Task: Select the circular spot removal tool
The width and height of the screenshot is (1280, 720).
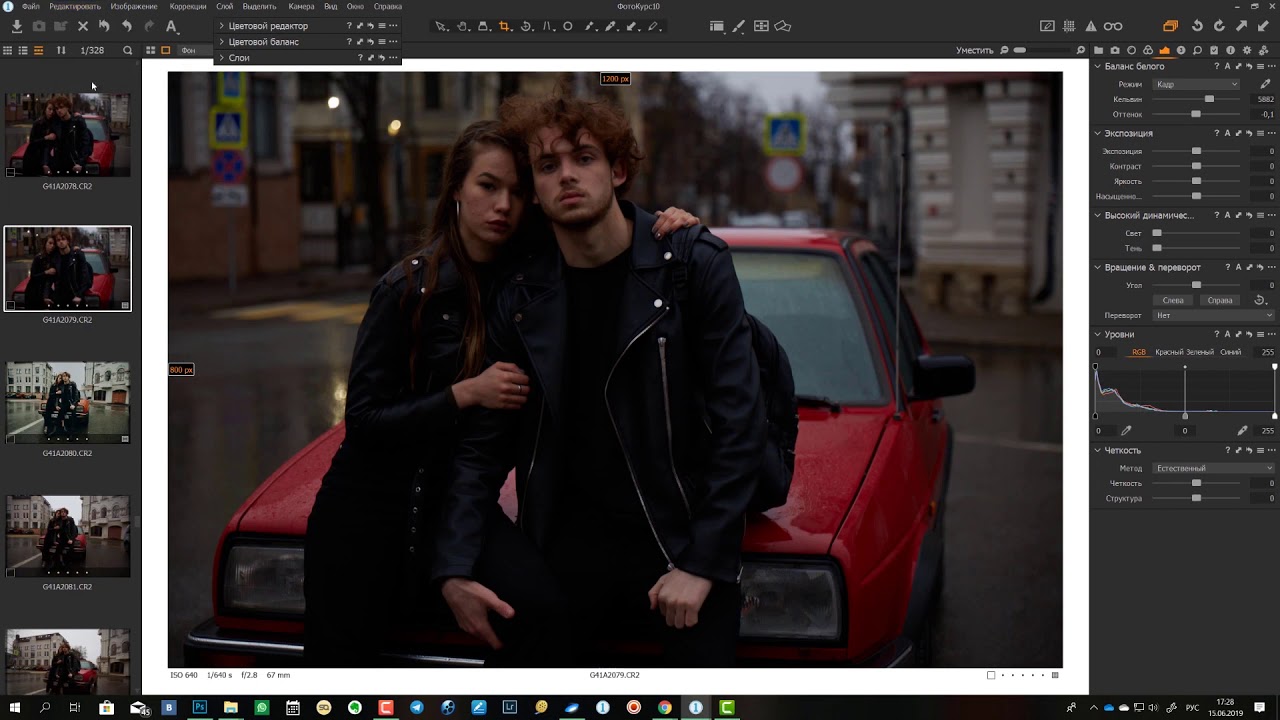Action: 568,26
